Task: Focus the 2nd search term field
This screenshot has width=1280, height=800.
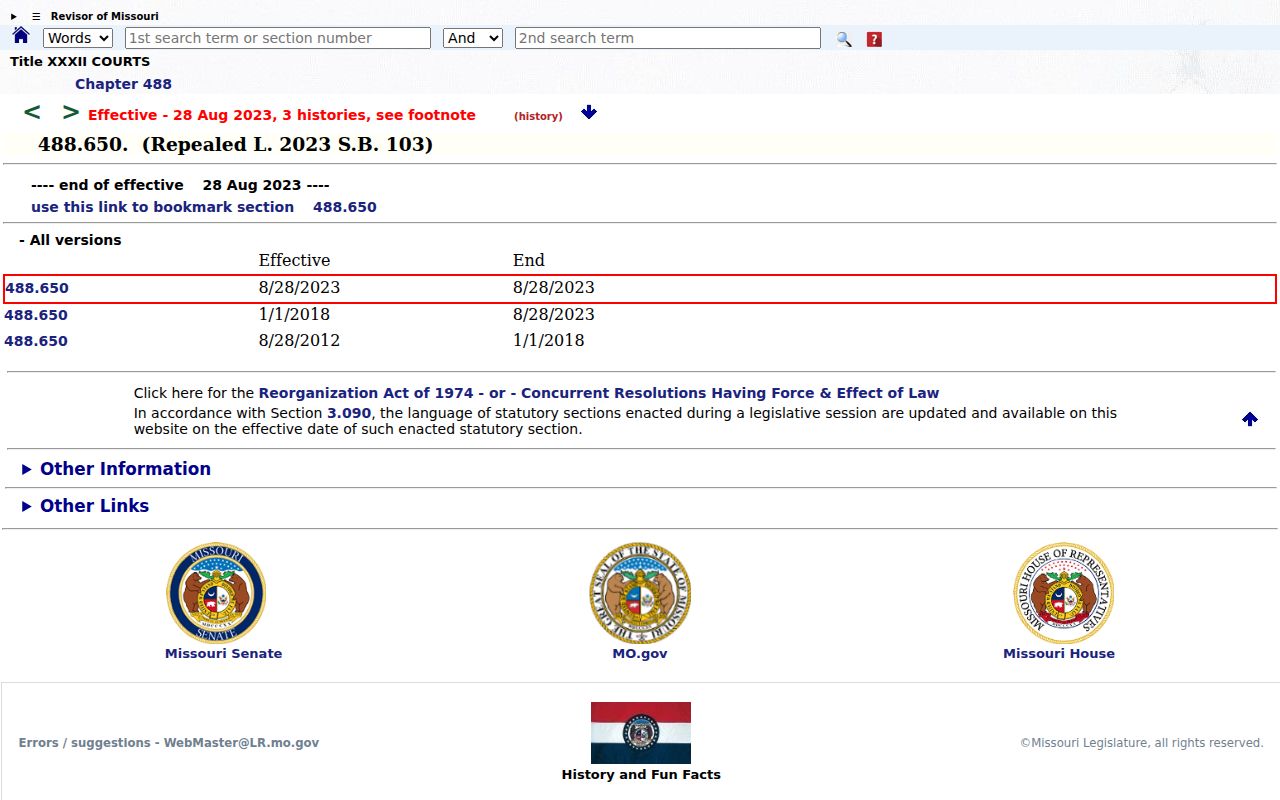Action: [x=668, y=38]
